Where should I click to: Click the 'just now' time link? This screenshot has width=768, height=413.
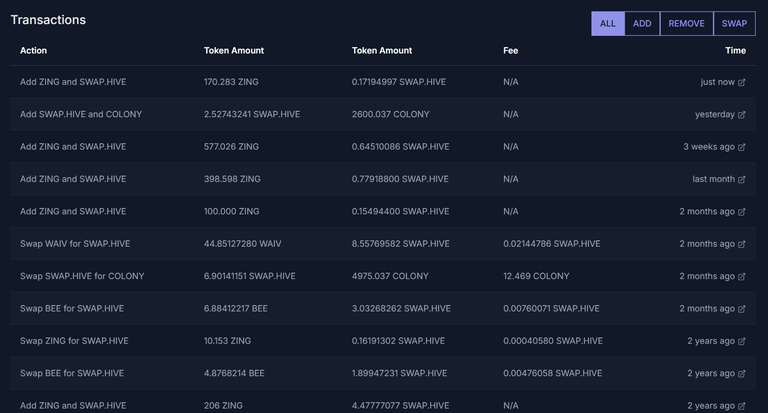coord(718,82)
